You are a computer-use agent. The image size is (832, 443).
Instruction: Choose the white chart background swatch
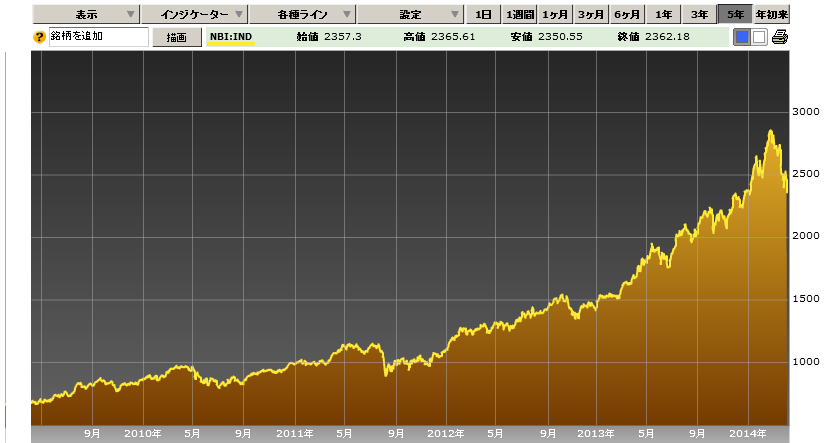[759, 37]
